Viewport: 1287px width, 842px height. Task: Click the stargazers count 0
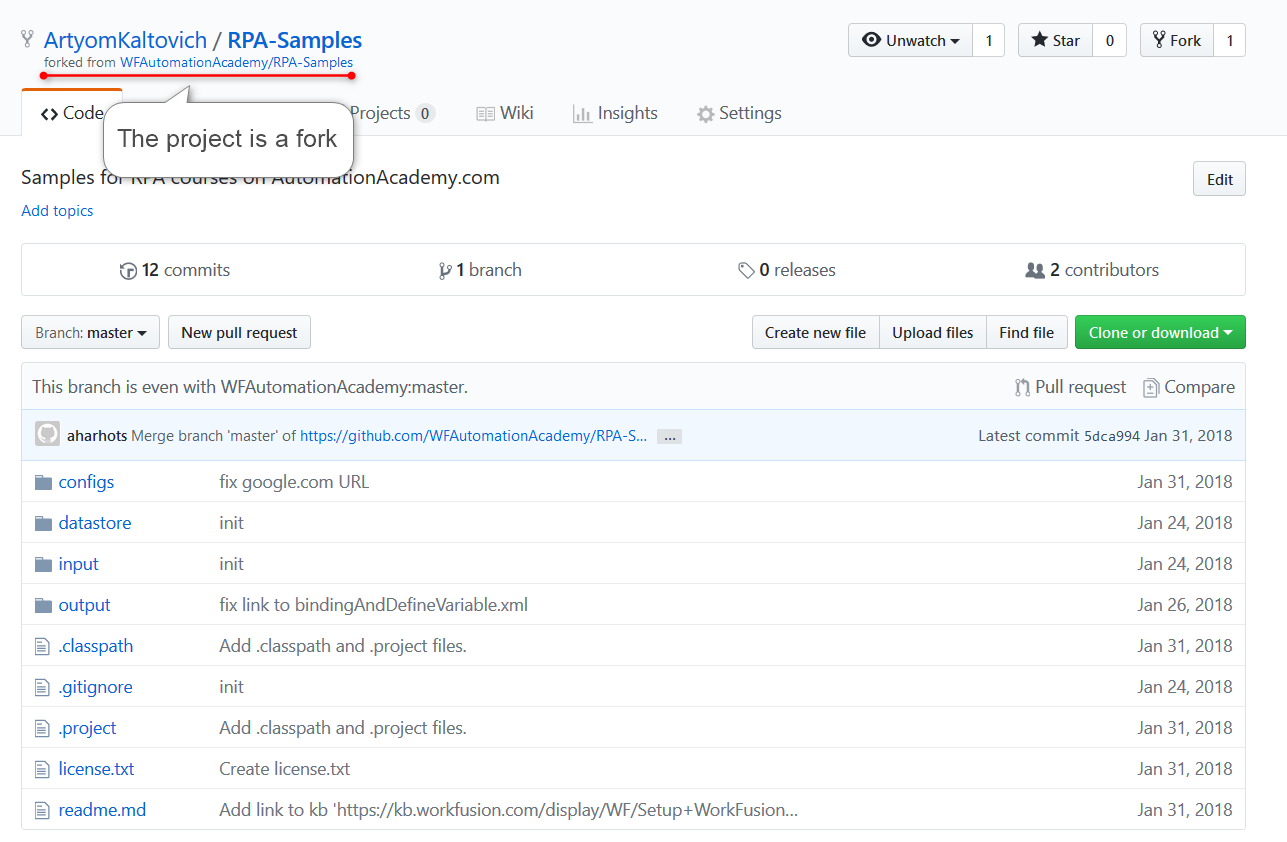pyautogui.click(x=1110, y=40)
